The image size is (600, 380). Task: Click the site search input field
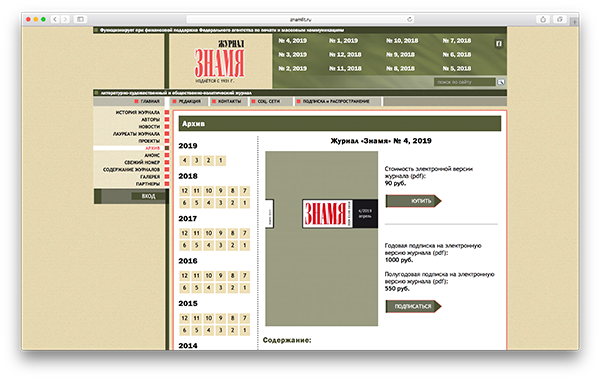click(465, 82)
